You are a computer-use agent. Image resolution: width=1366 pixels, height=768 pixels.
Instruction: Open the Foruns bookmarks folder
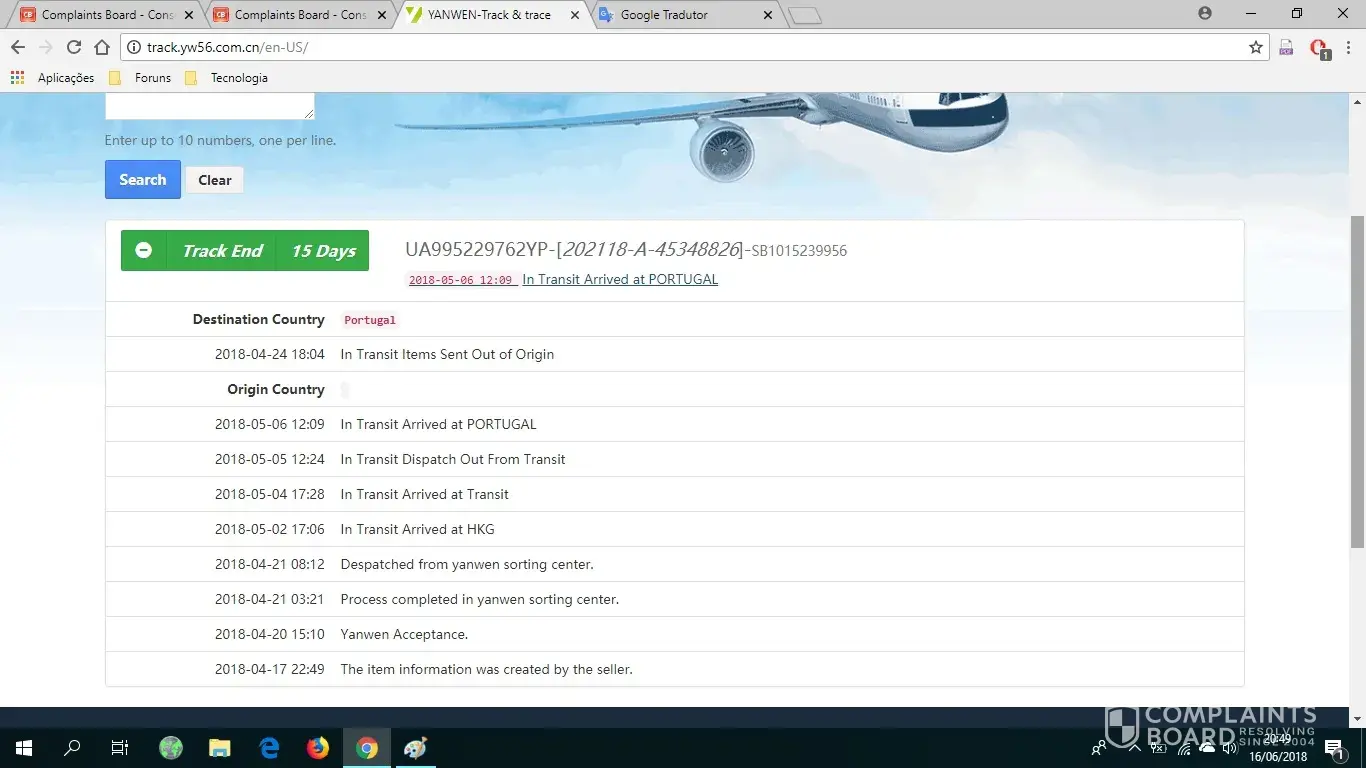point(140,78)
